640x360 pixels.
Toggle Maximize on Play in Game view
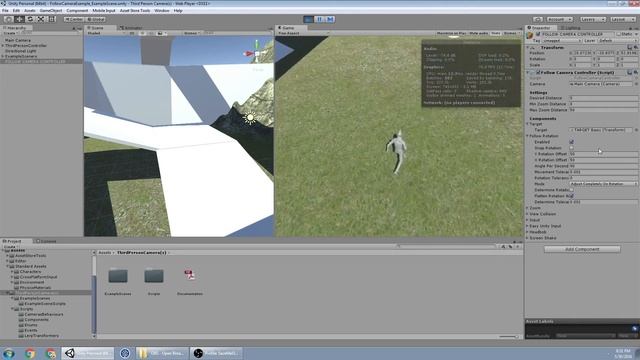[x=451, y=33]
